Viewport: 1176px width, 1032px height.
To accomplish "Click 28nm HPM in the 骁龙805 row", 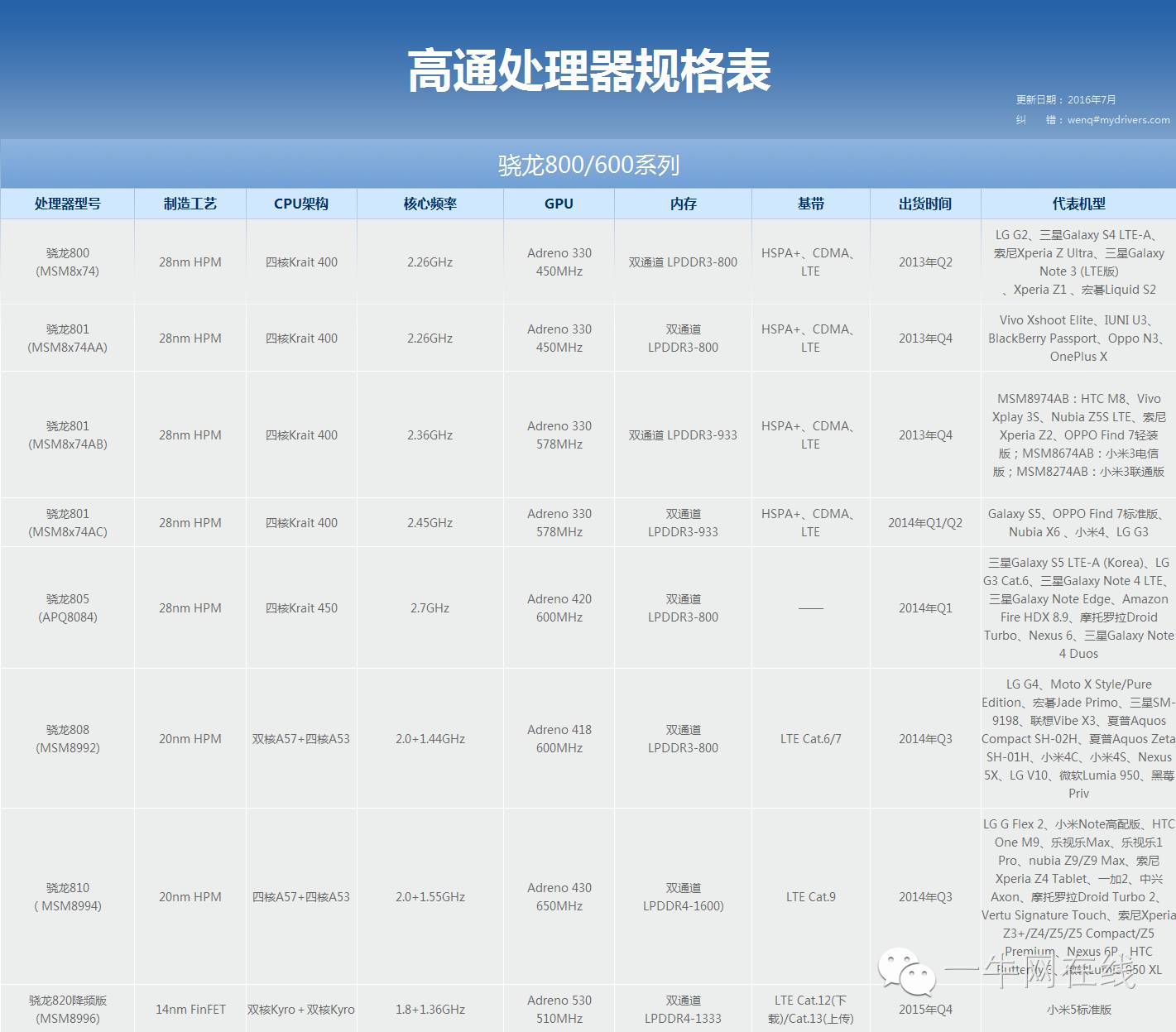I will click(190, 608).
